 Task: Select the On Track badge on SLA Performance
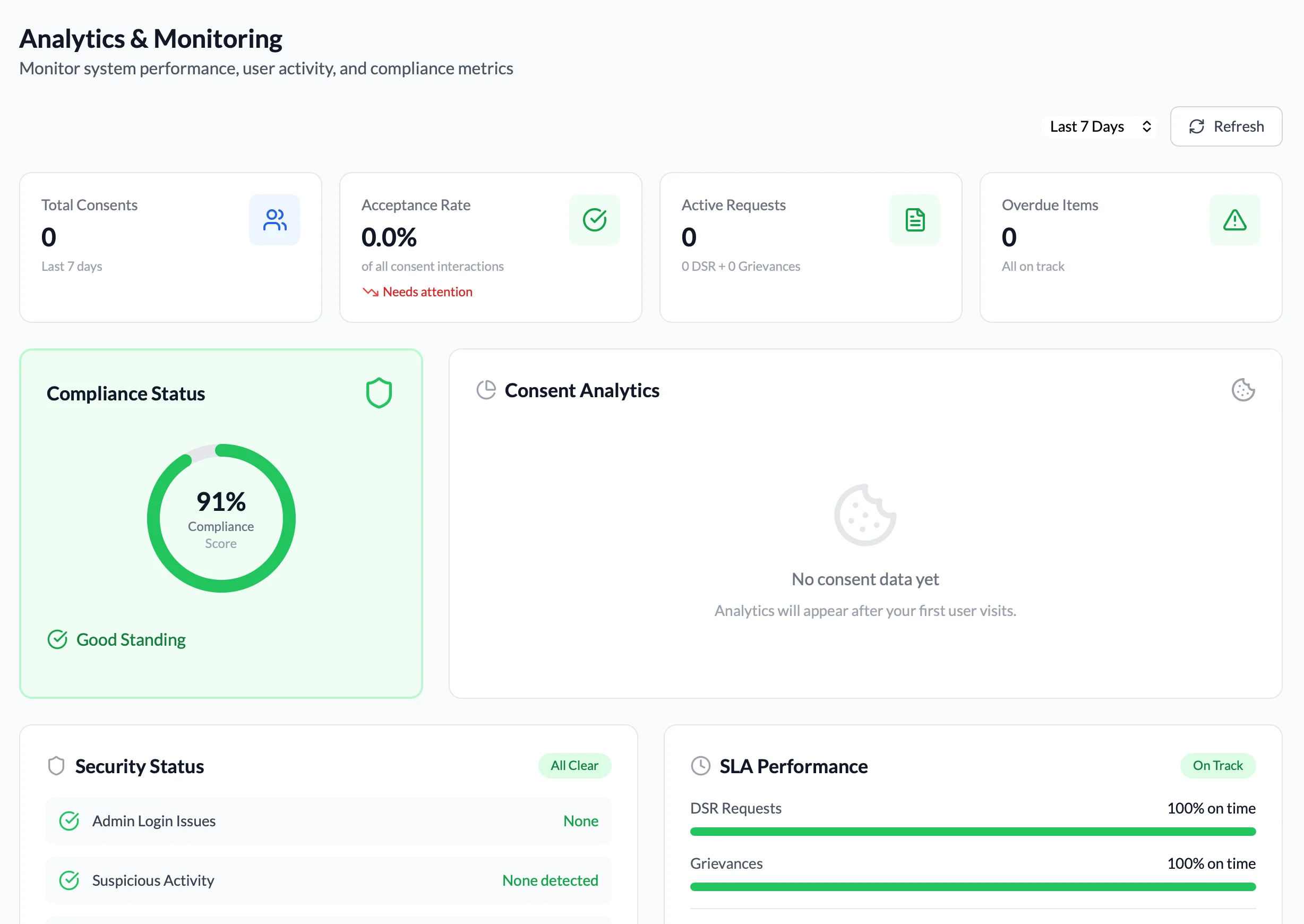(x=1217, y=765)
